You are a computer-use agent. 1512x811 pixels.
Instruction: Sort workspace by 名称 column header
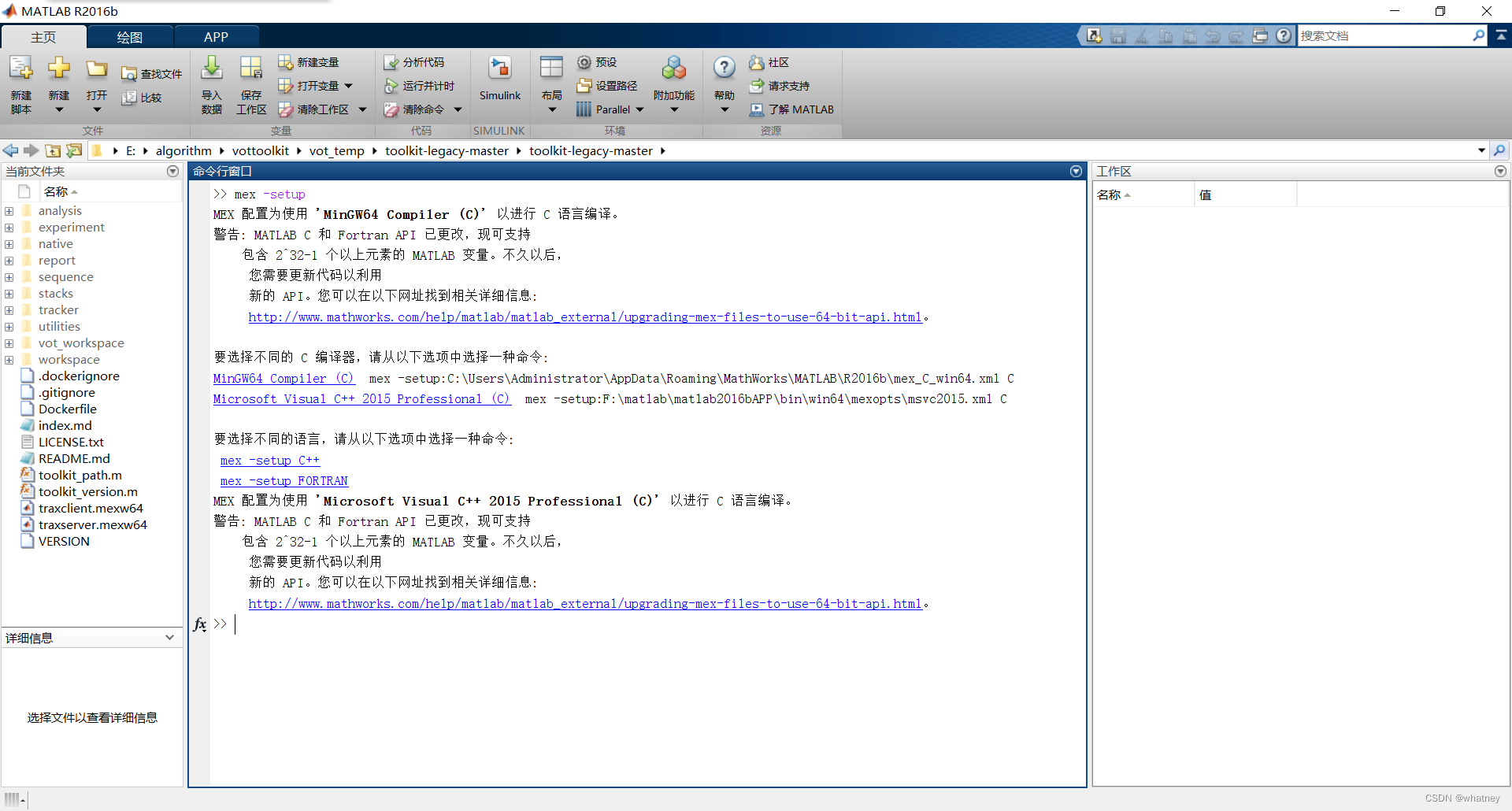[1143, 194]
